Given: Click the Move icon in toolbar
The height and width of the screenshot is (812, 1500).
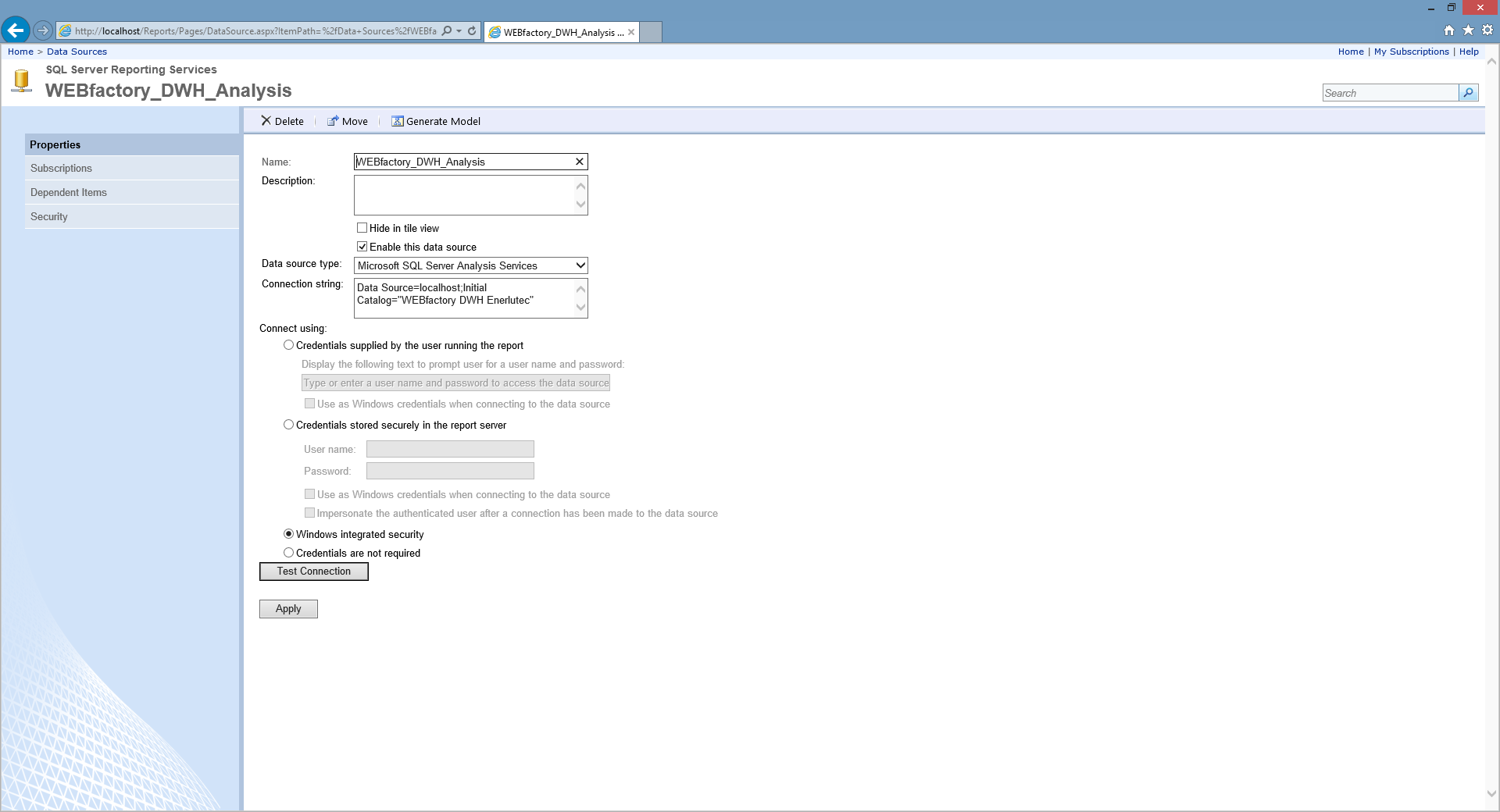Looking at the screenshot, I should click(x=333, y=121).
